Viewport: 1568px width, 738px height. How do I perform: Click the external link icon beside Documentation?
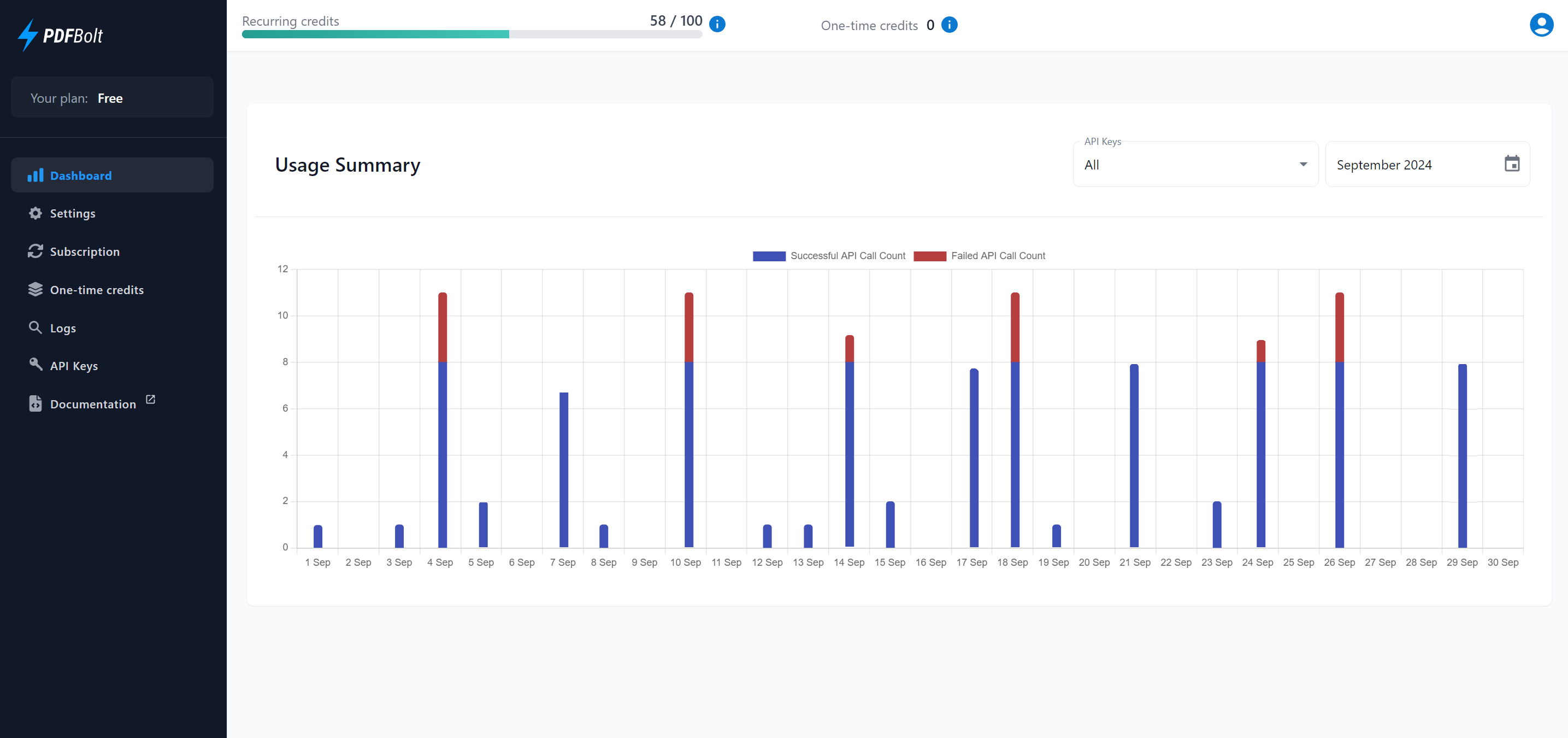(150, 400)
